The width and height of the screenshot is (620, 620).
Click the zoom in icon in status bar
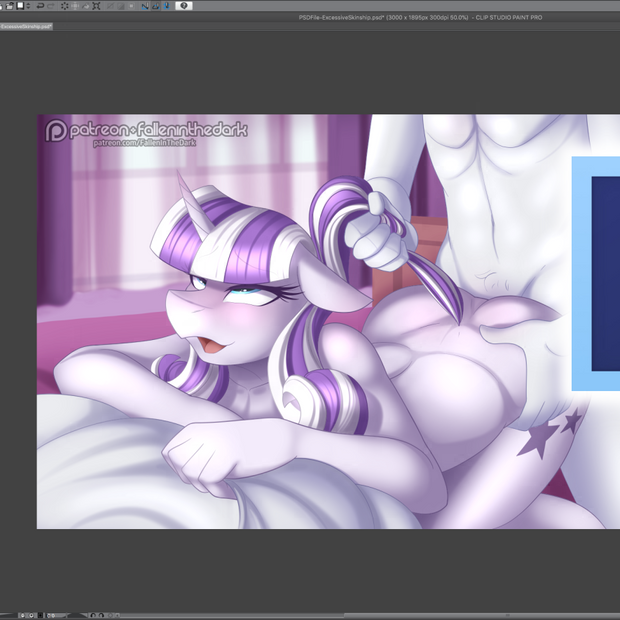point(31,615)
